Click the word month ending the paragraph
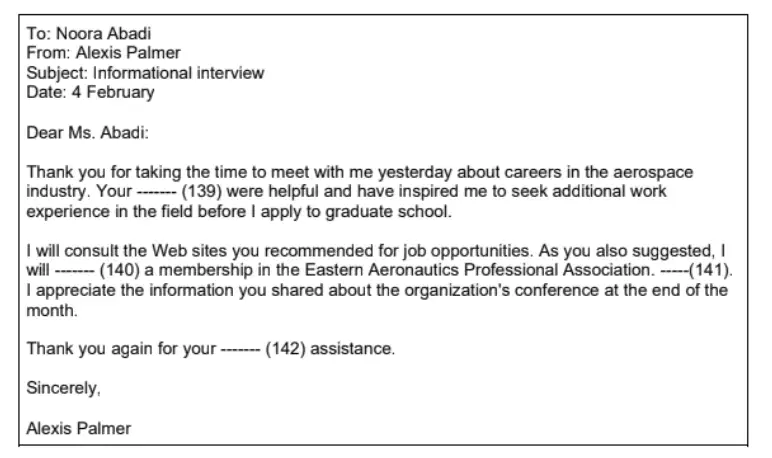The height and width of the screenshot is (458, 772). pos(52,310)
